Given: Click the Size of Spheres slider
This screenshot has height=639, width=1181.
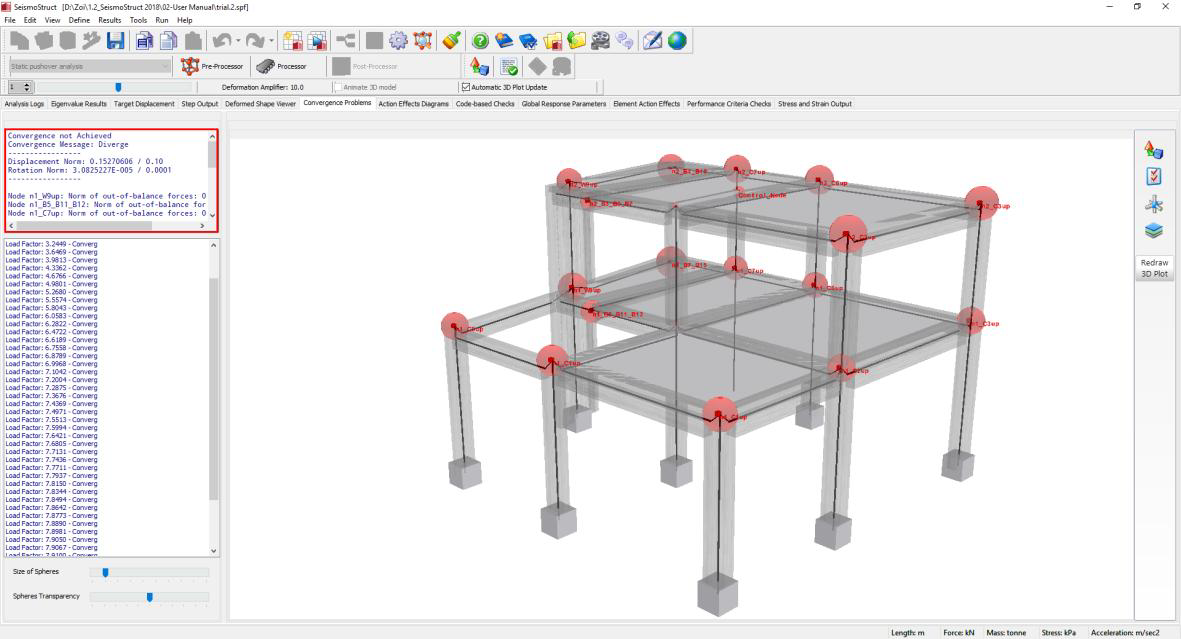Looking at the screenshot, I should pyautogui.click(x=150, y=572).
